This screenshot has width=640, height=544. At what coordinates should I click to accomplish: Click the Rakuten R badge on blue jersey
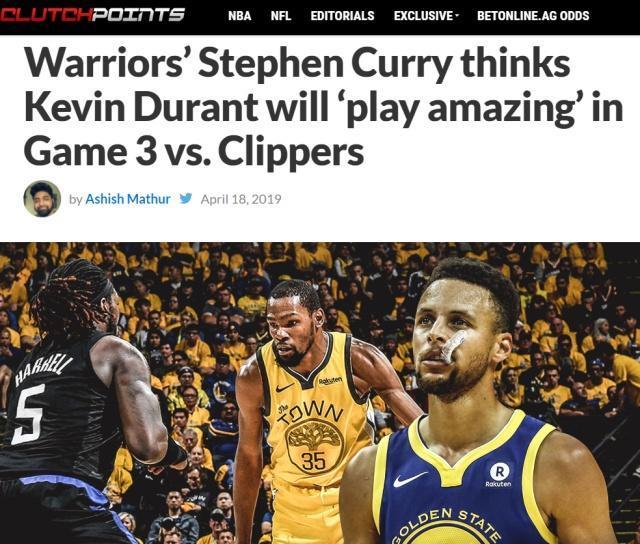pos(499,475)
